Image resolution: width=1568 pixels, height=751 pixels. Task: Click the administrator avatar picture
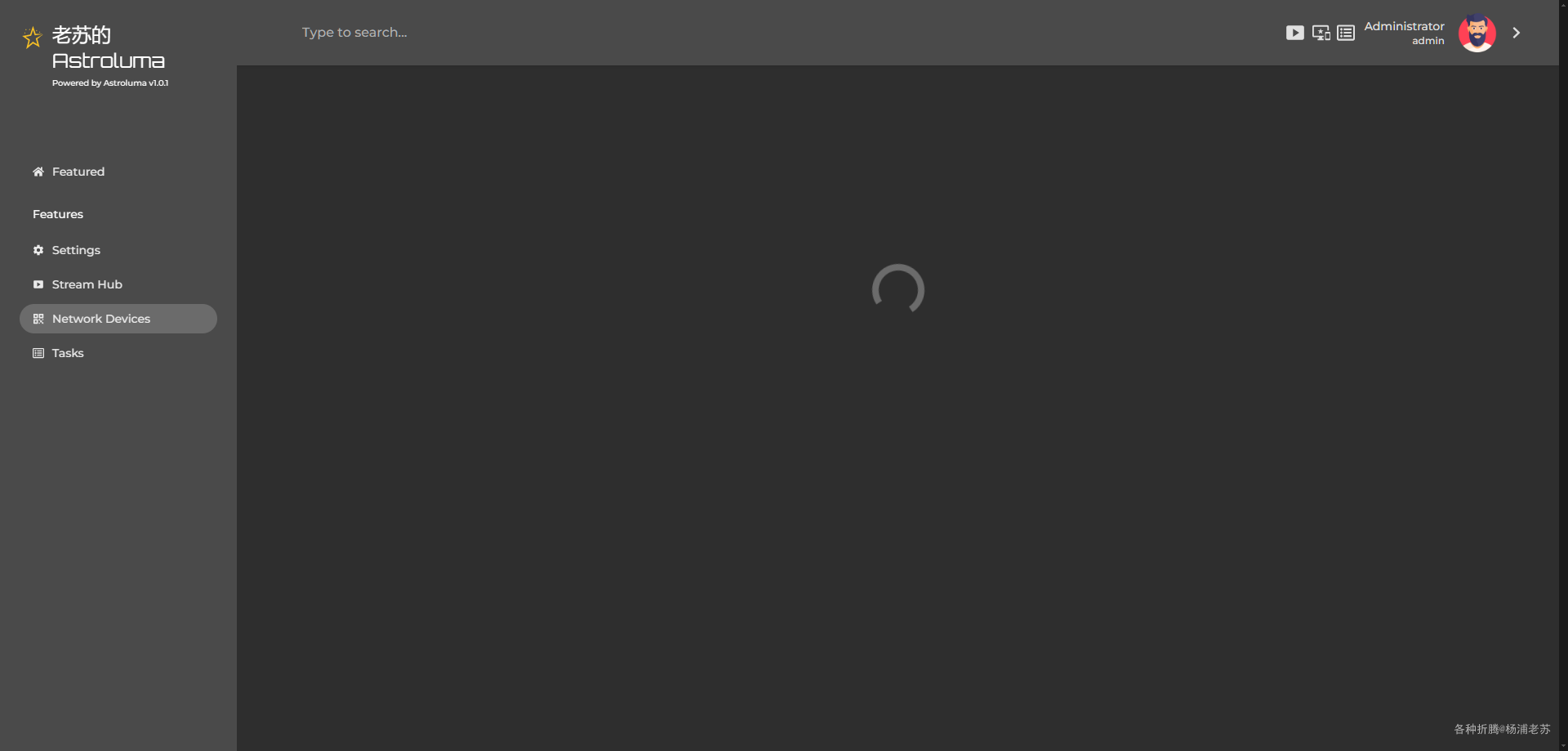tap(1477, 33)
